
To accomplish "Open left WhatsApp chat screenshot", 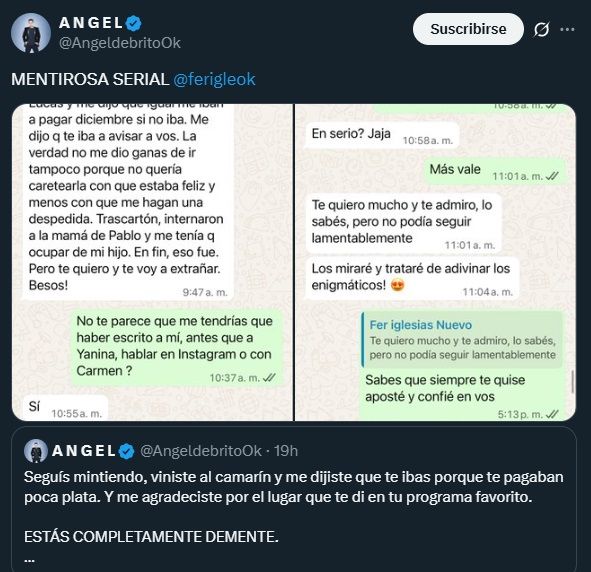I will (152, 262).
